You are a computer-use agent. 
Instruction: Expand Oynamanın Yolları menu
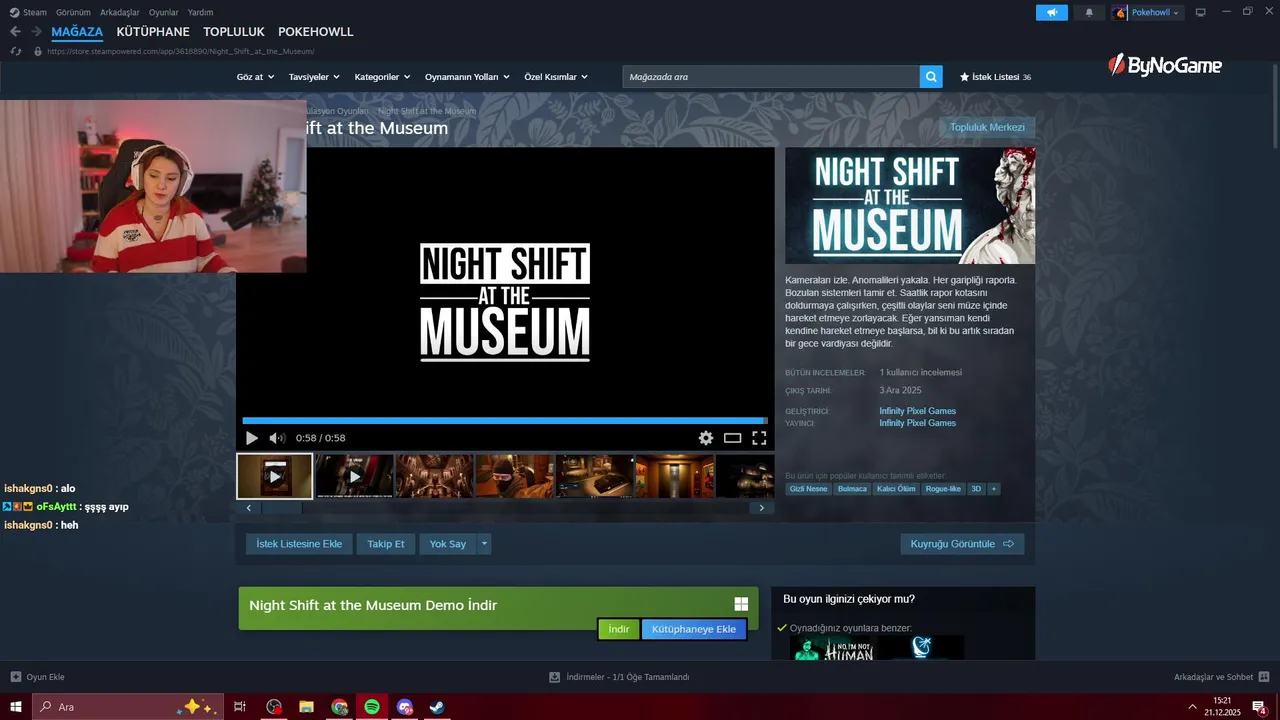click(467, 77)
